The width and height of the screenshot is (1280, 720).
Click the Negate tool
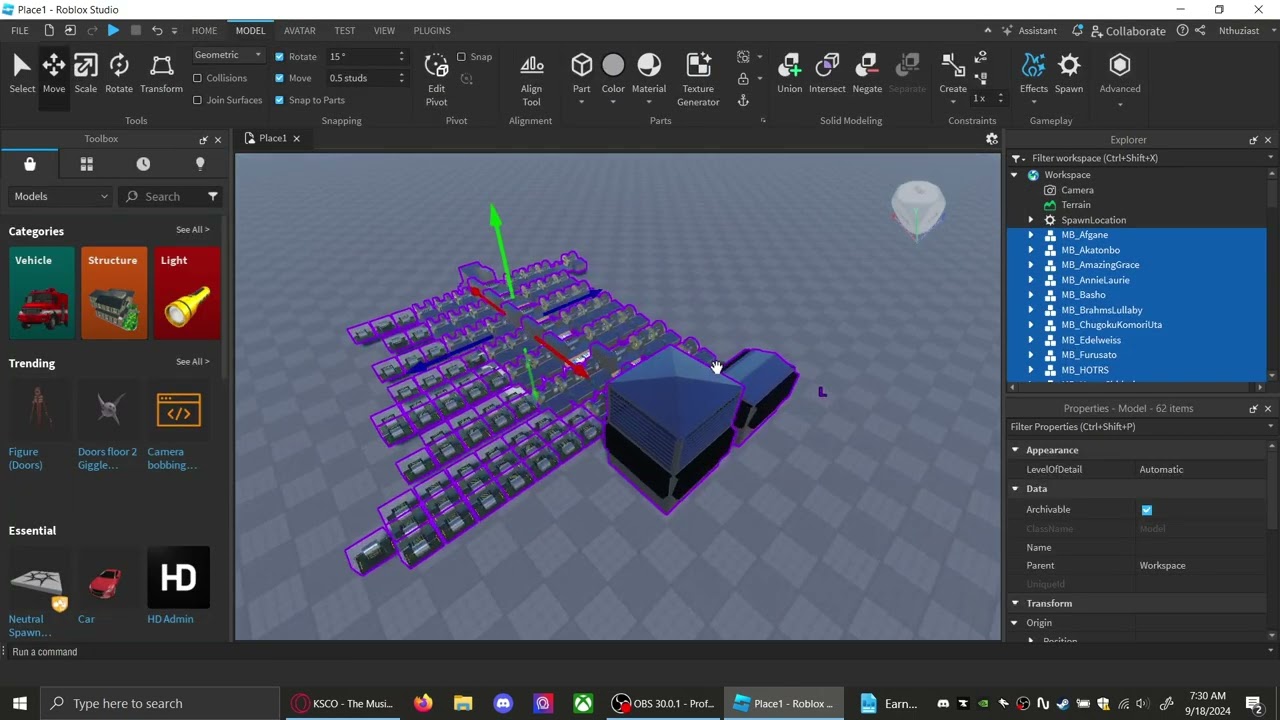[867, 74]
